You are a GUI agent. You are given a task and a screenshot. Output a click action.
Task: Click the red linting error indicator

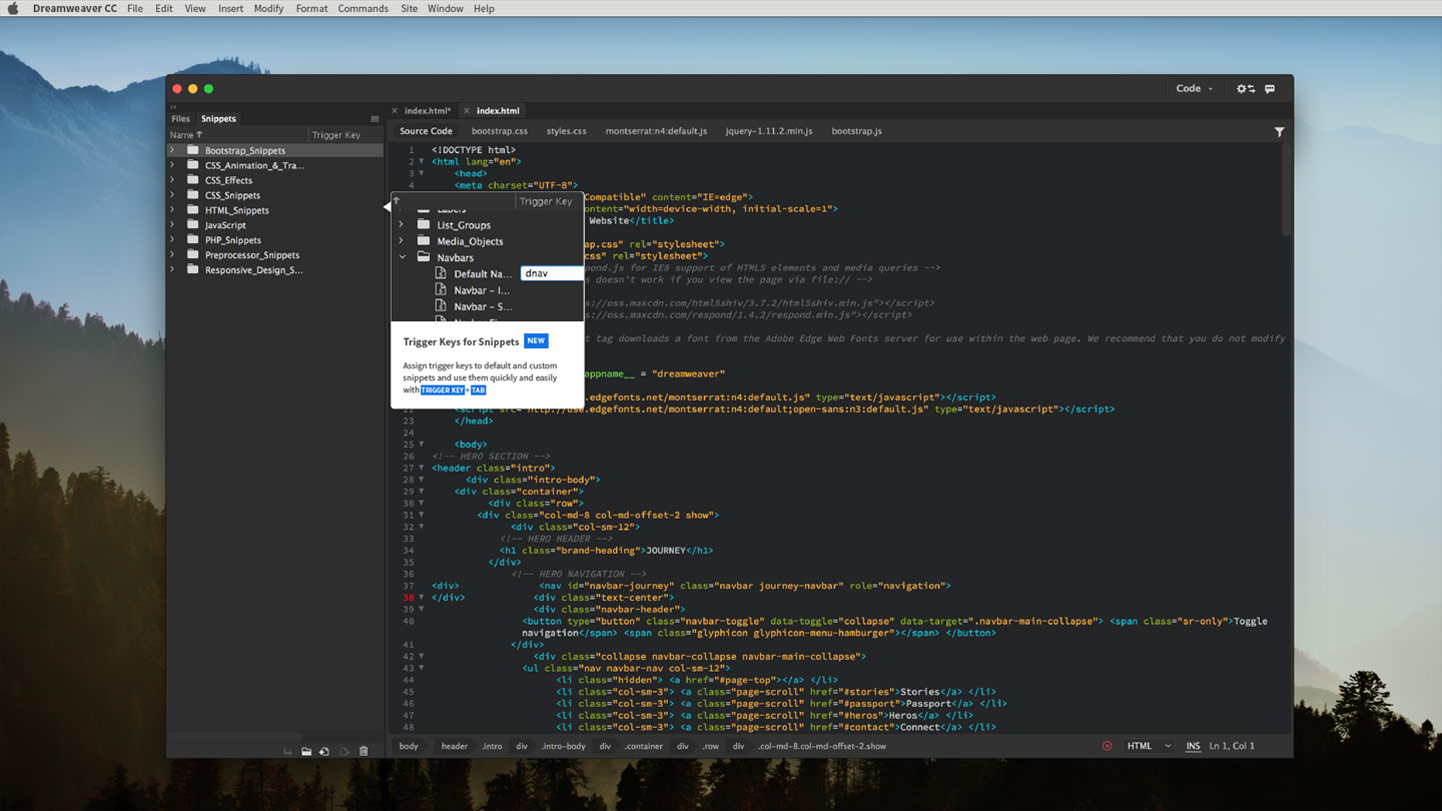(1107, 745)
